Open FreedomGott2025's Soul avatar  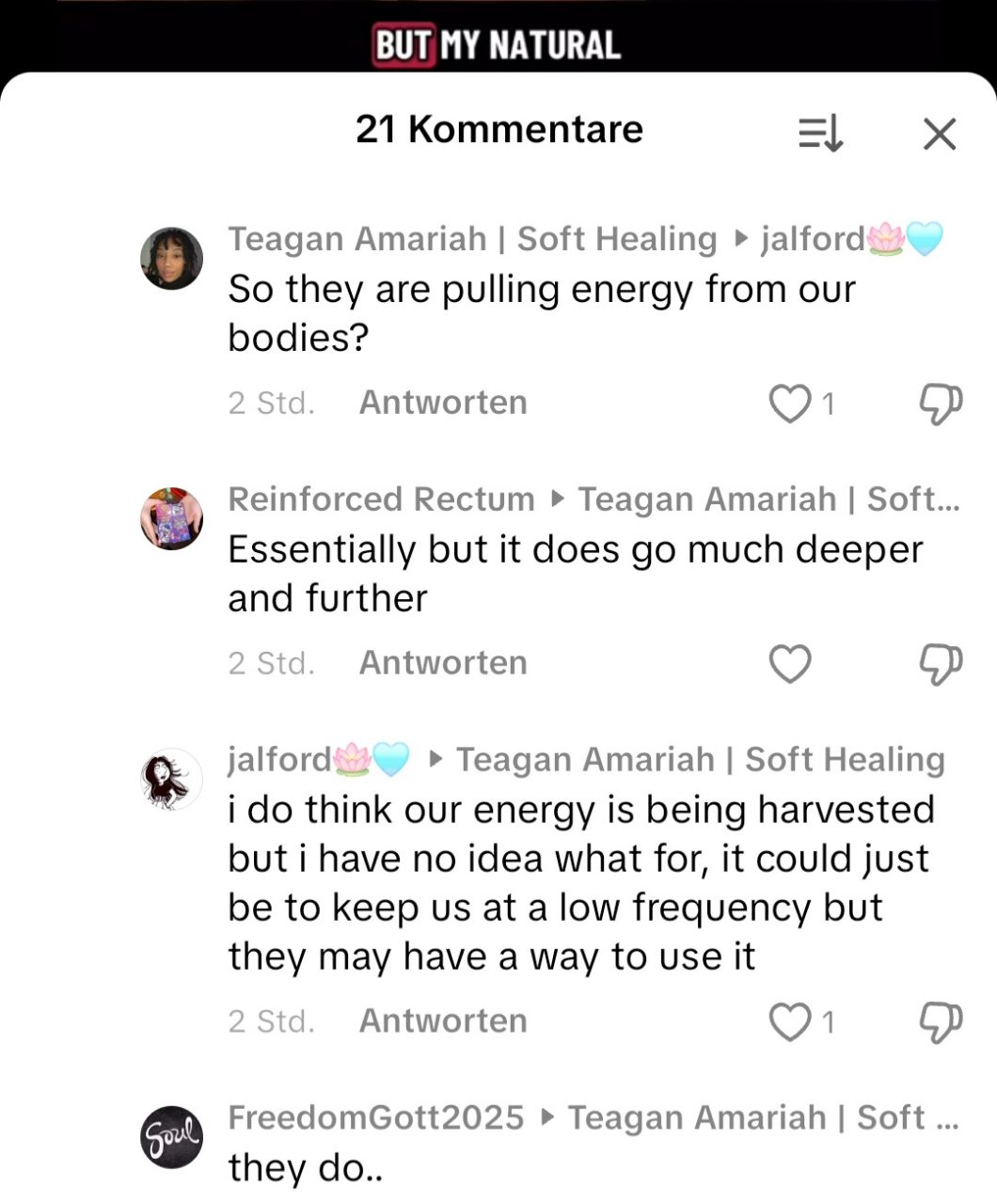pos(171,1136)
